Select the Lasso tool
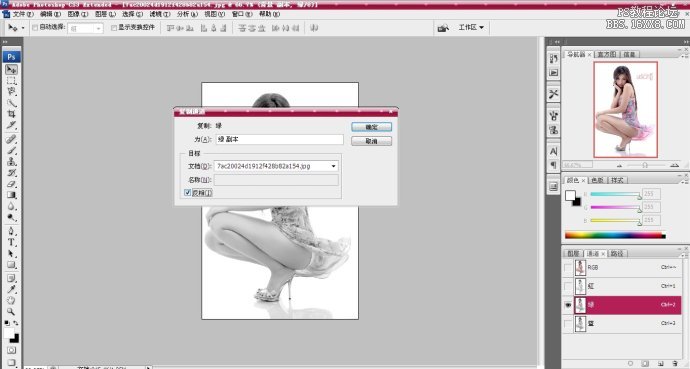This screenshot has height=369, width=690. point(11,92)
